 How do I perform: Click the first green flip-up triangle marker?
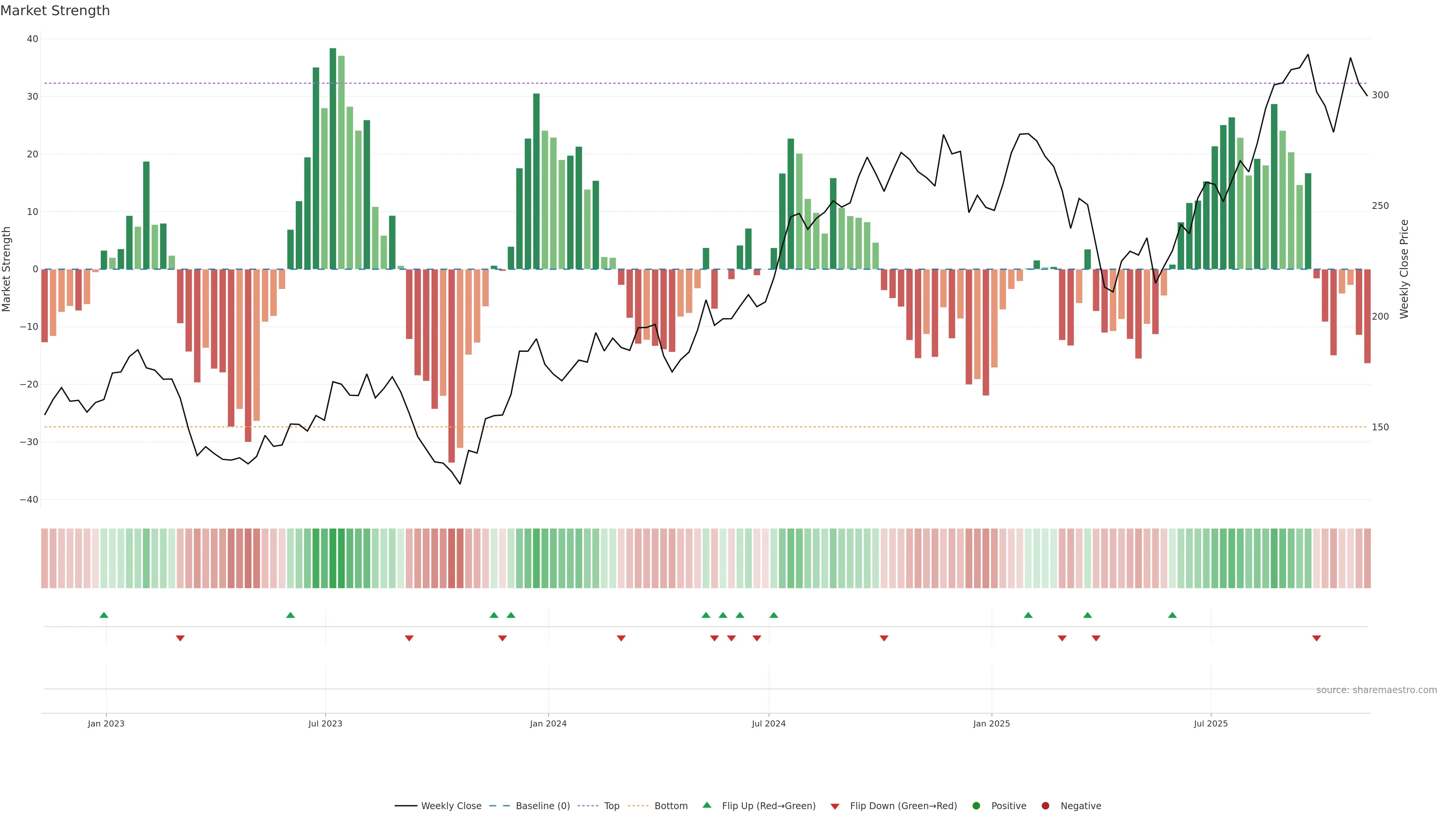click(x=104, y=615)
